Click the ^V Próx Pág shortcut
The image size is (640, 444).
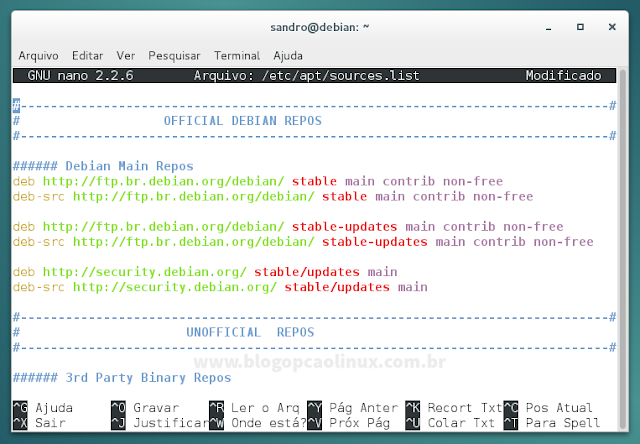[349, 423]
